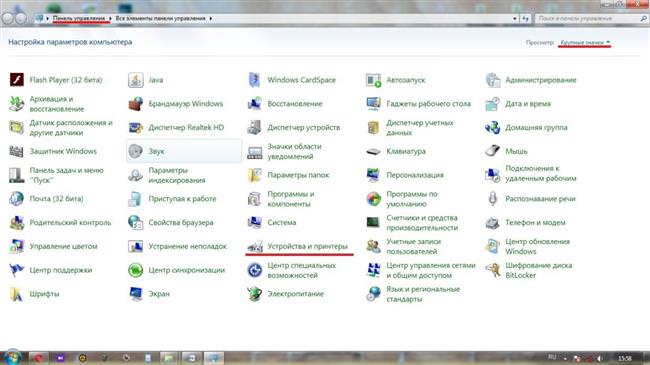Open the Администрирование icon
Image resolution: width=650 pixels, height=365 pixels.
pyautogui.click(x=492, y=80)
